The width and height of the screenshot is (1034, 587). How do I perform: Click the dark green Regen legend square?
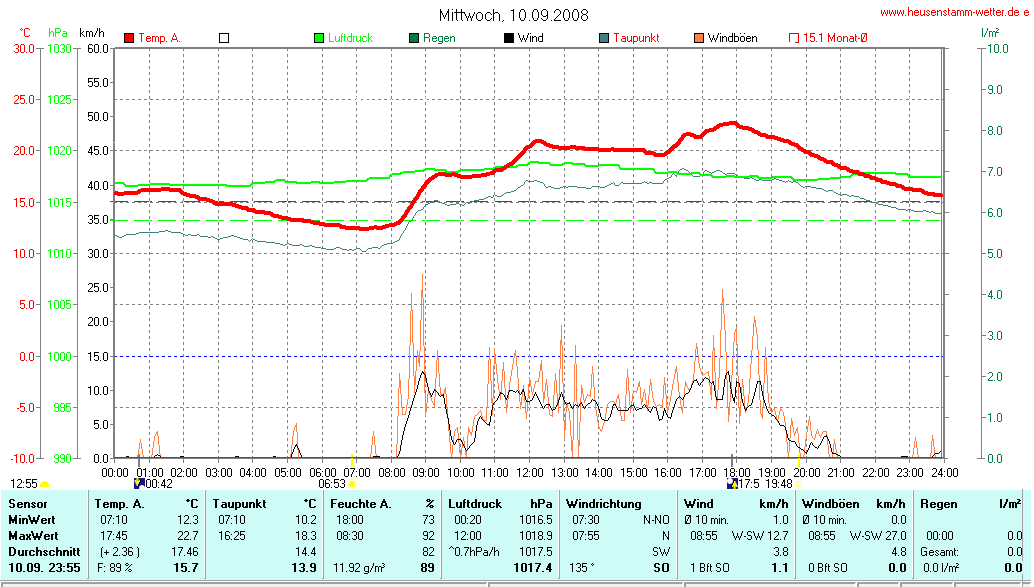click(x=415, y=38)
